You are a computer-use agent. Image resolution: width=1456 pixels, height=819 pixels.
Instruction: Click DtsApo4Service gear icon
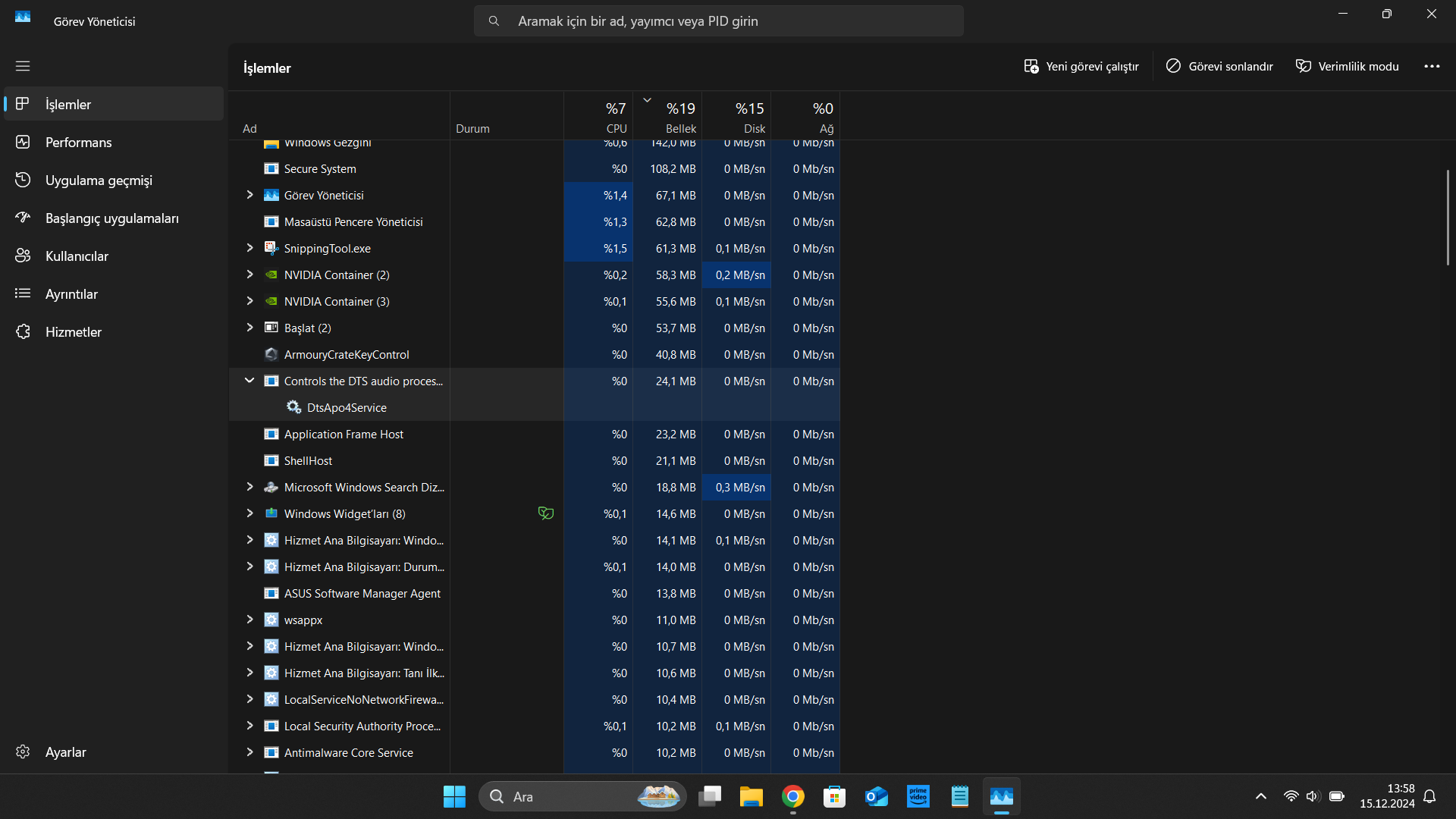tap(293, 407)
